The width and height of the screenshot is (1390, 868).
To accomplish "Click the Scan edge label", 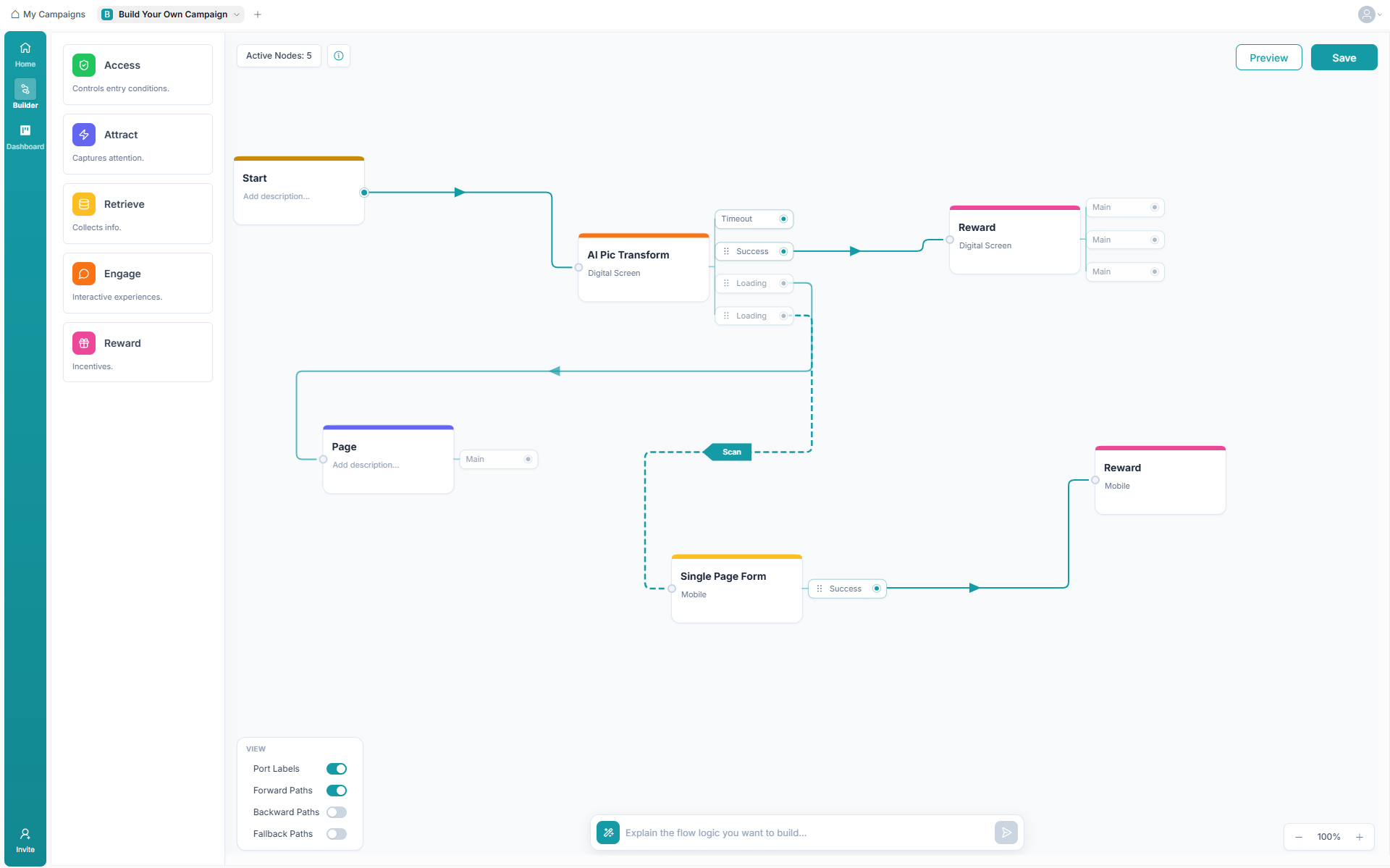I will [728, 452].
